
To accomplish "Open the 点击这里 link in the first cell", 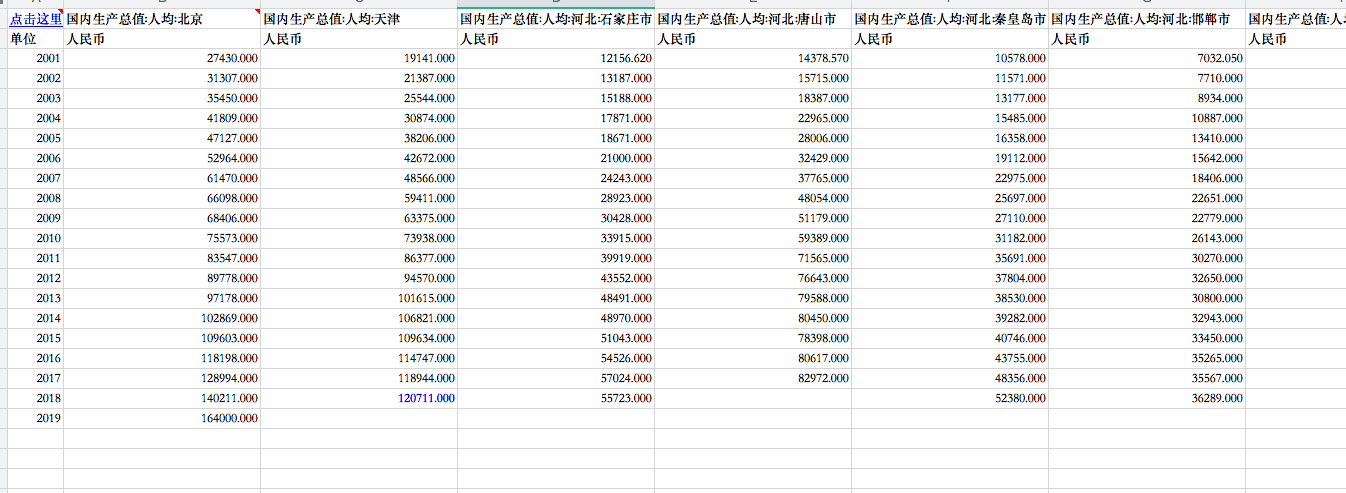I will click(x=36, y=18).
